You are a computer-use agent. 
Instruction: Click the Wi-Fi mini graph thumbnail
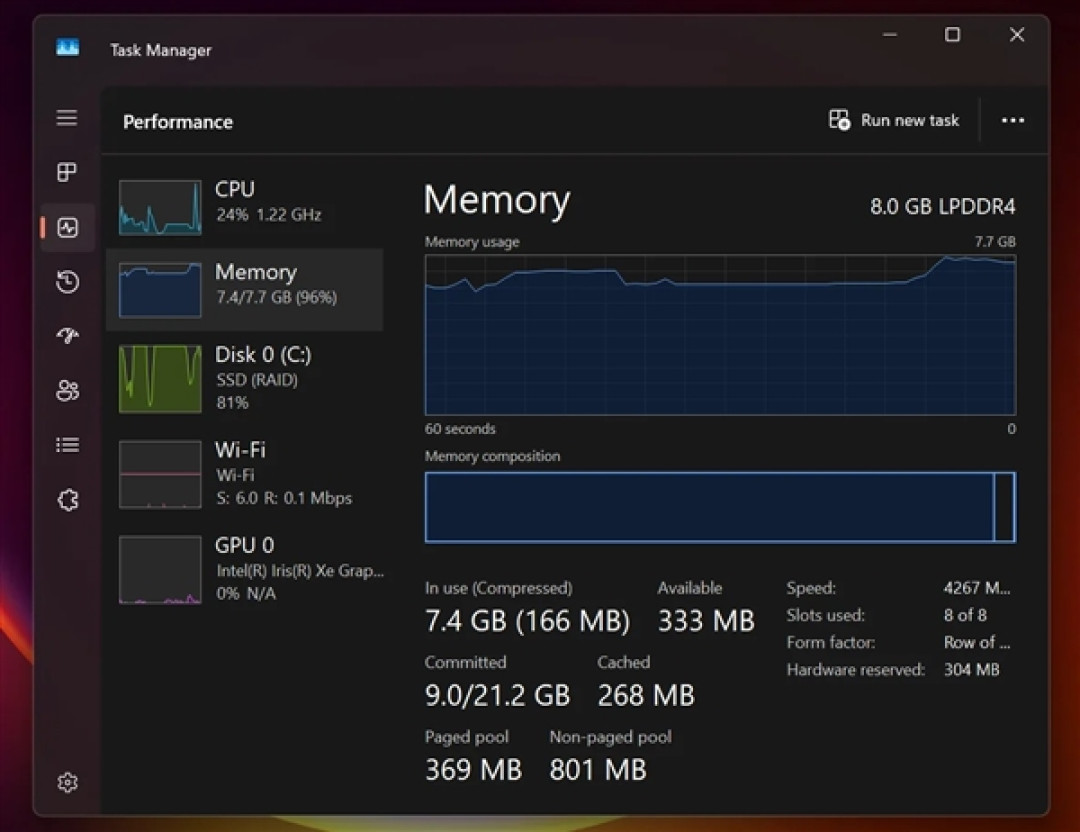[160, 475]
